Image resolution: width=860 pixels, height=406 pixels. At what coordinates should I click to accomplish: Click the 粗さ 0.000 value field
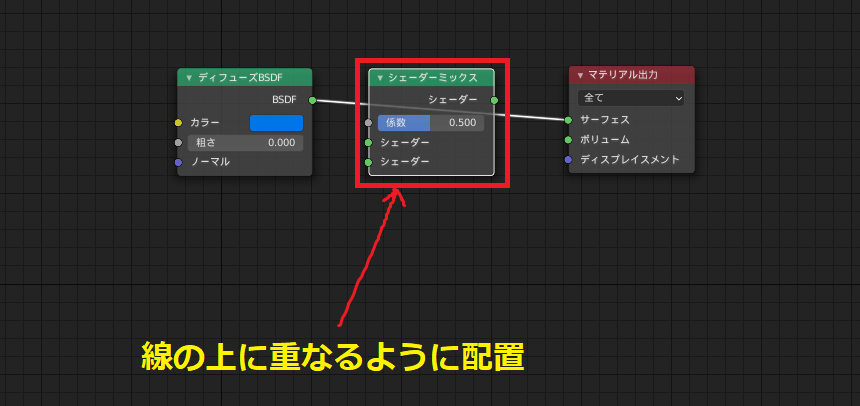tap(245, 143)
